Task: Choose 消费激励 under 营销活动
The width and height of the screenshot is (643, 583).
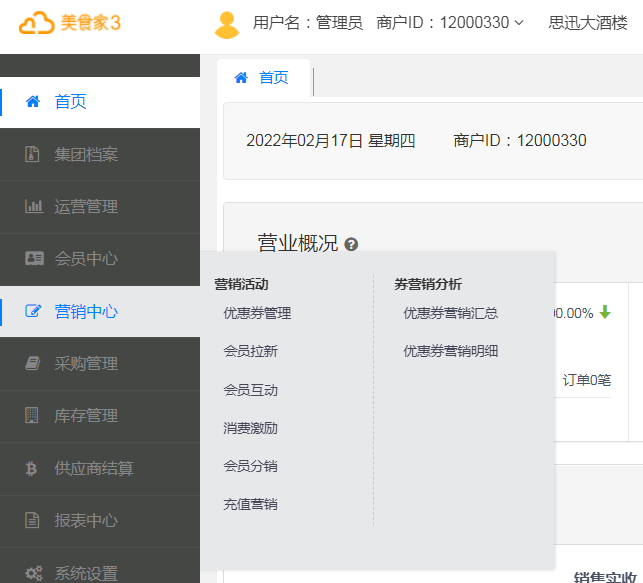Action: pyautogui.click(x=250, y=428)
